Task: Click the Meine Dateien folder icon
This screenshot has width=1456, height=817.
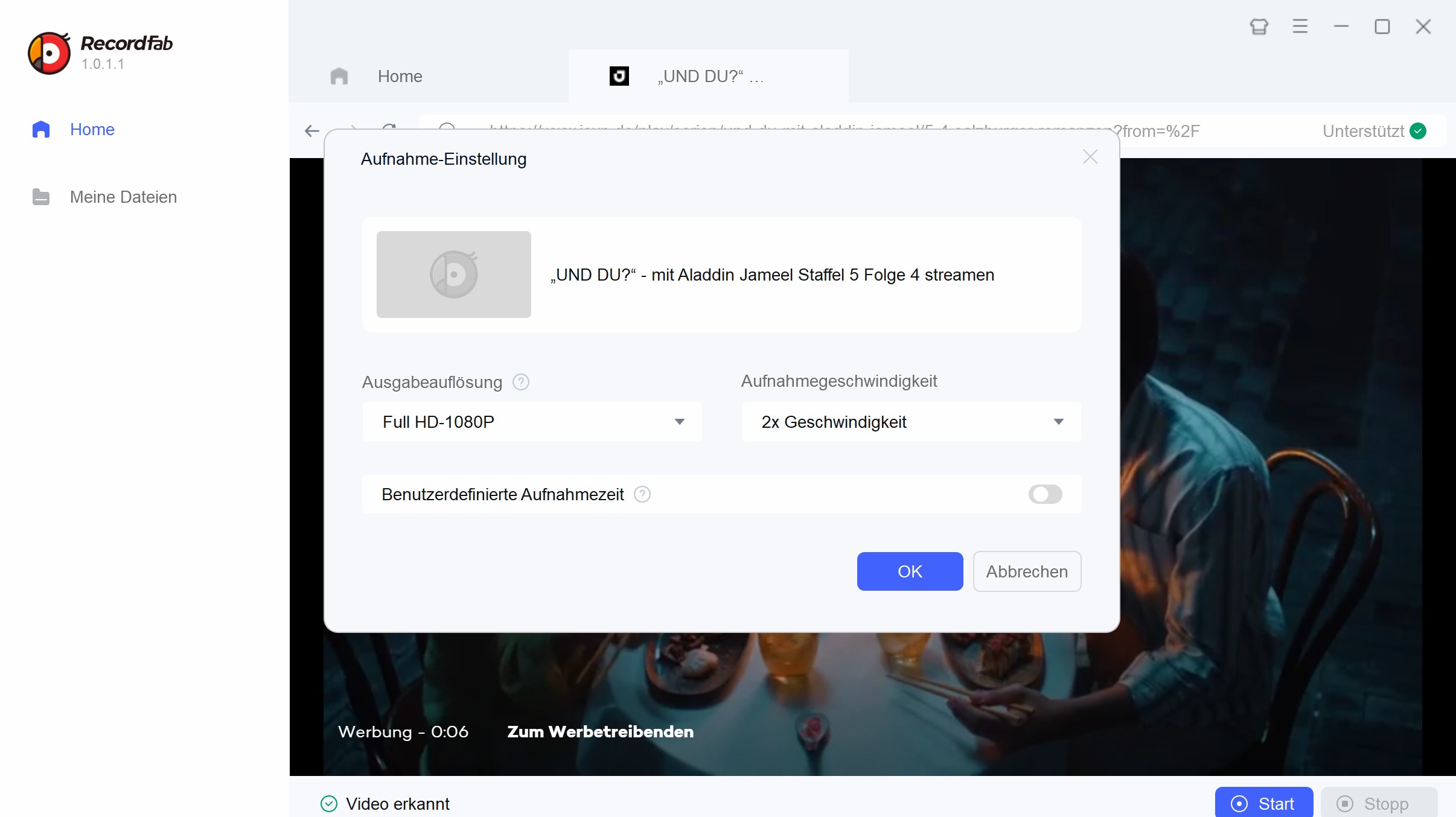Action: pyautogui.click(x=41, y=197)
